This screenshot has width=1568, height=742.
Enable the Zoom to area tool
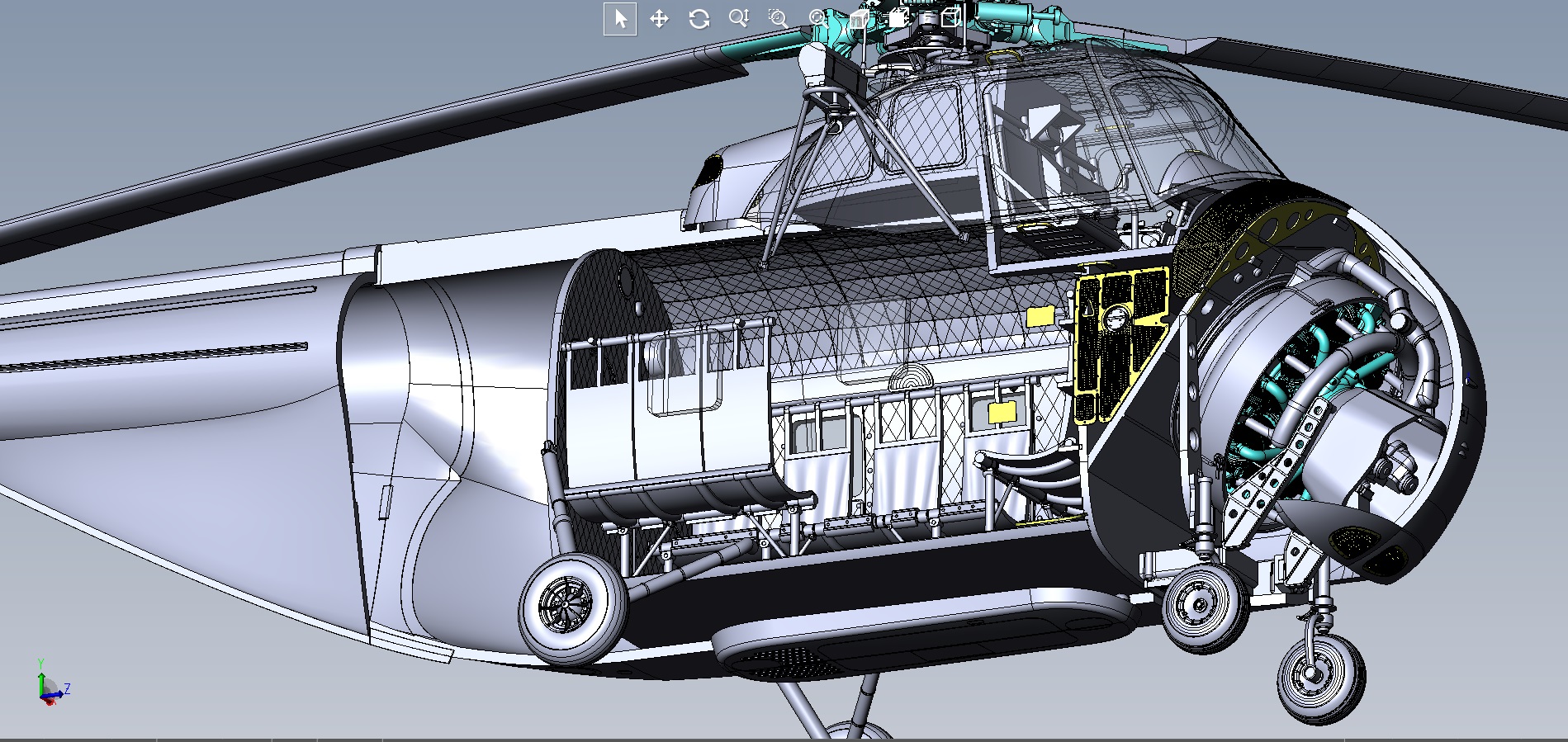(x=778, y=18)
